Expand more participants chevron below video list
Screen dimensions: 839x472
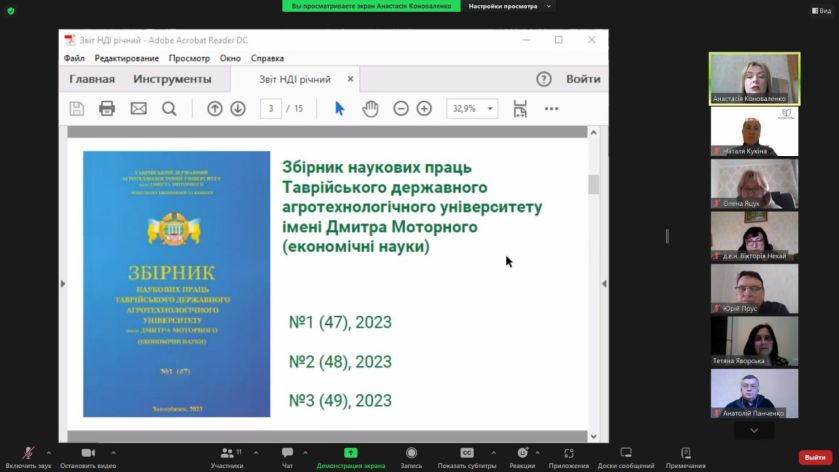754,430
